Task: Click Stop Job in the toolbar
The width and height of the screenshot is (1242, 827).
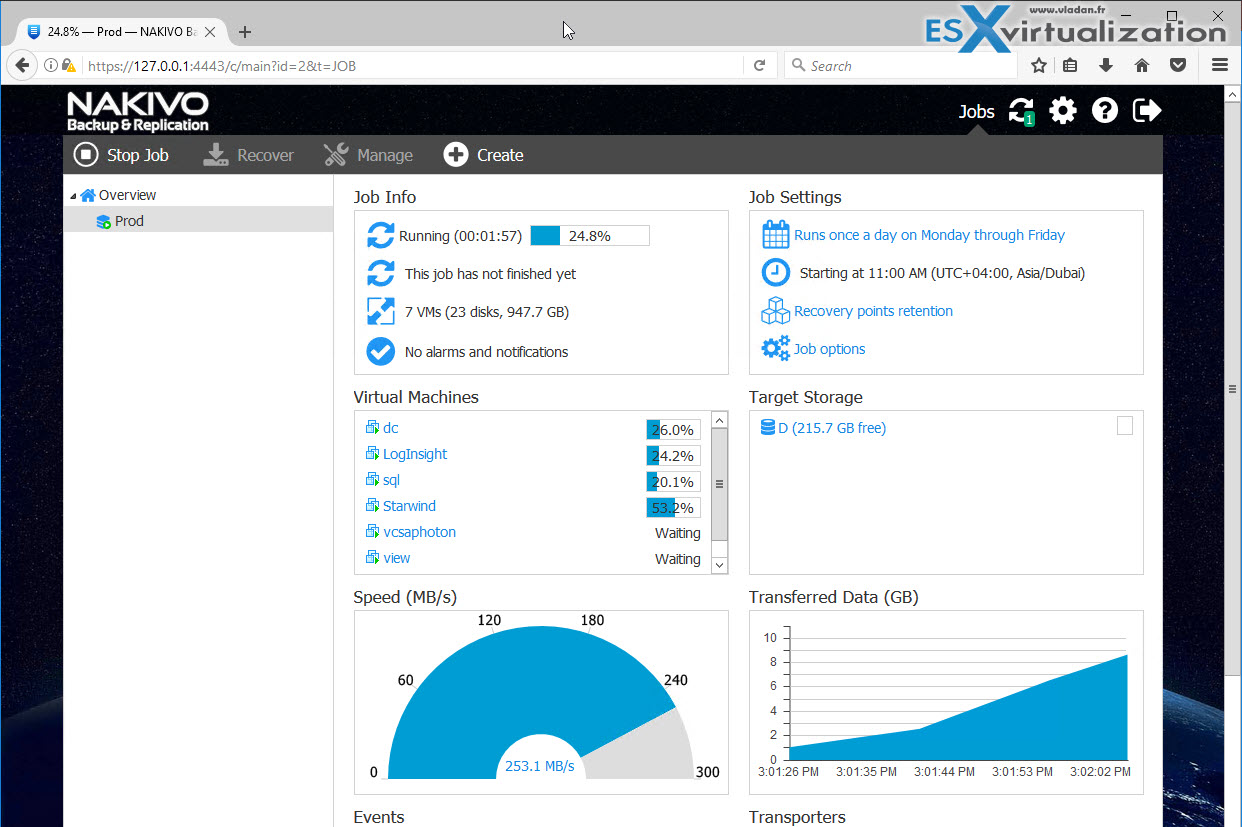Action: (x=122, y=155)
